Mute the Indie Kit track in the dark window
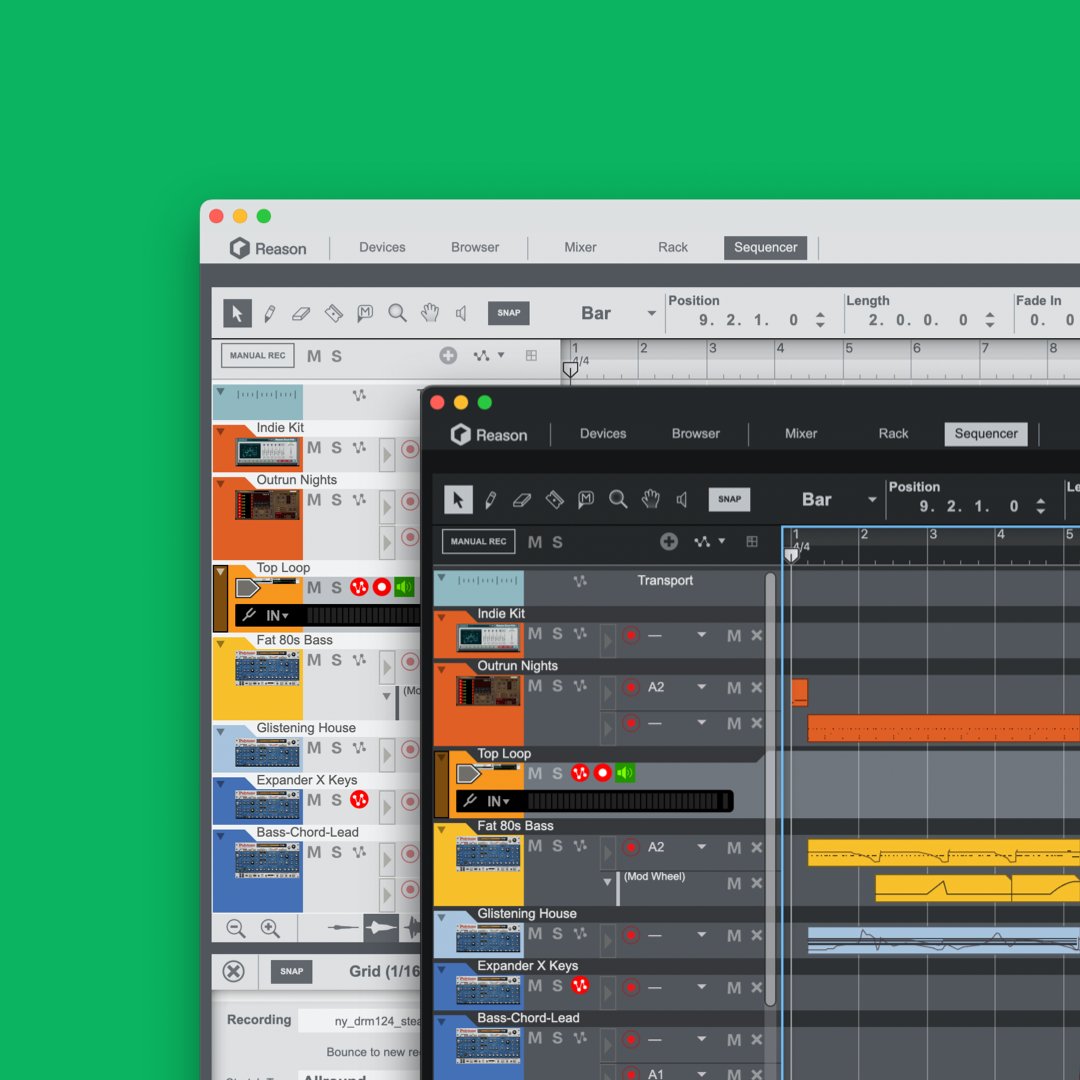Image resolution: width=1080 pixels, height=1080 pixels. 534,634
